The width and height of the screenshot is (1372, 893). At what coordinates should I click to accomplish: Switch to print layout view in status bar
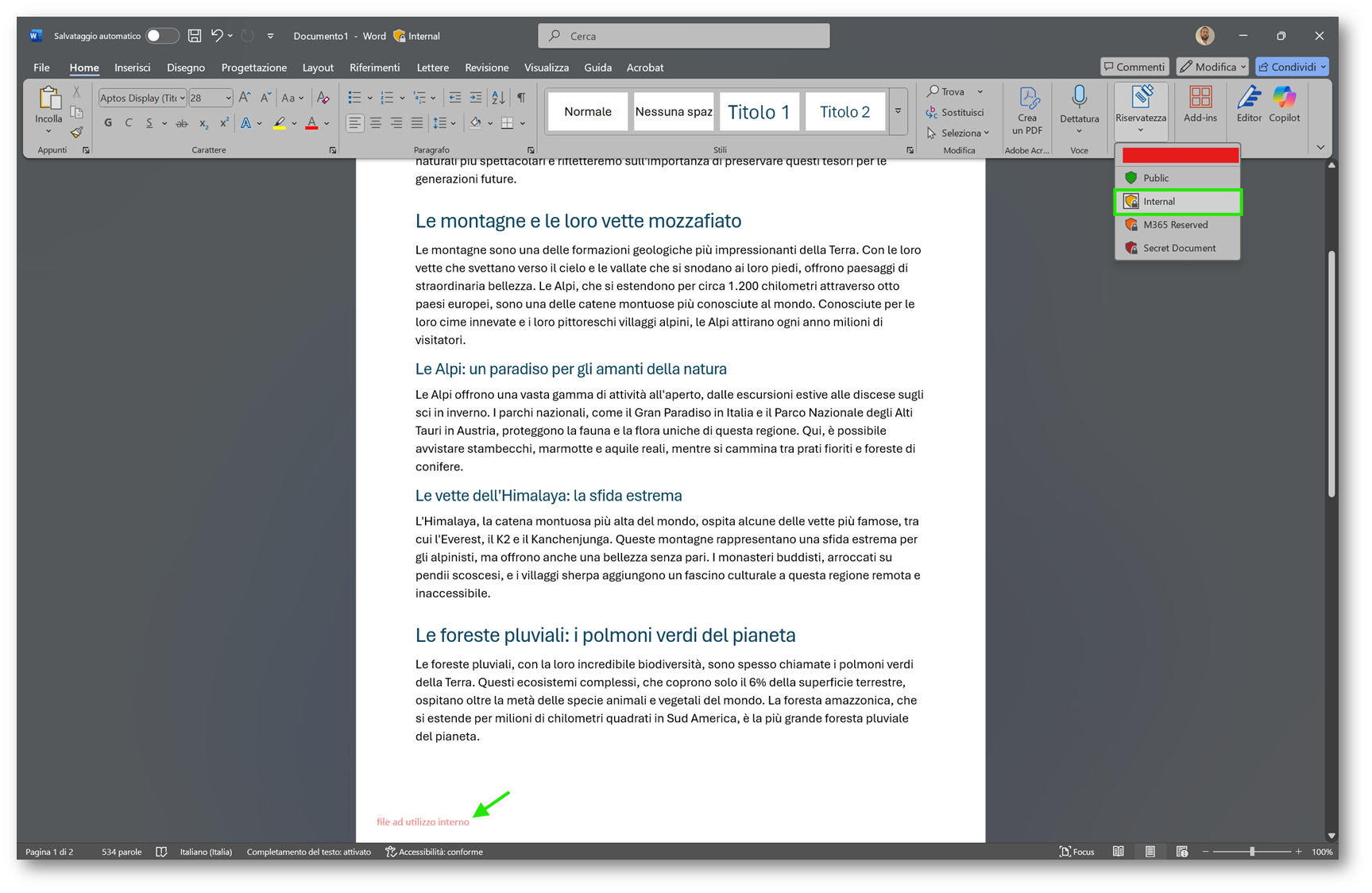pyautogui.click(x=1150, y=852)
